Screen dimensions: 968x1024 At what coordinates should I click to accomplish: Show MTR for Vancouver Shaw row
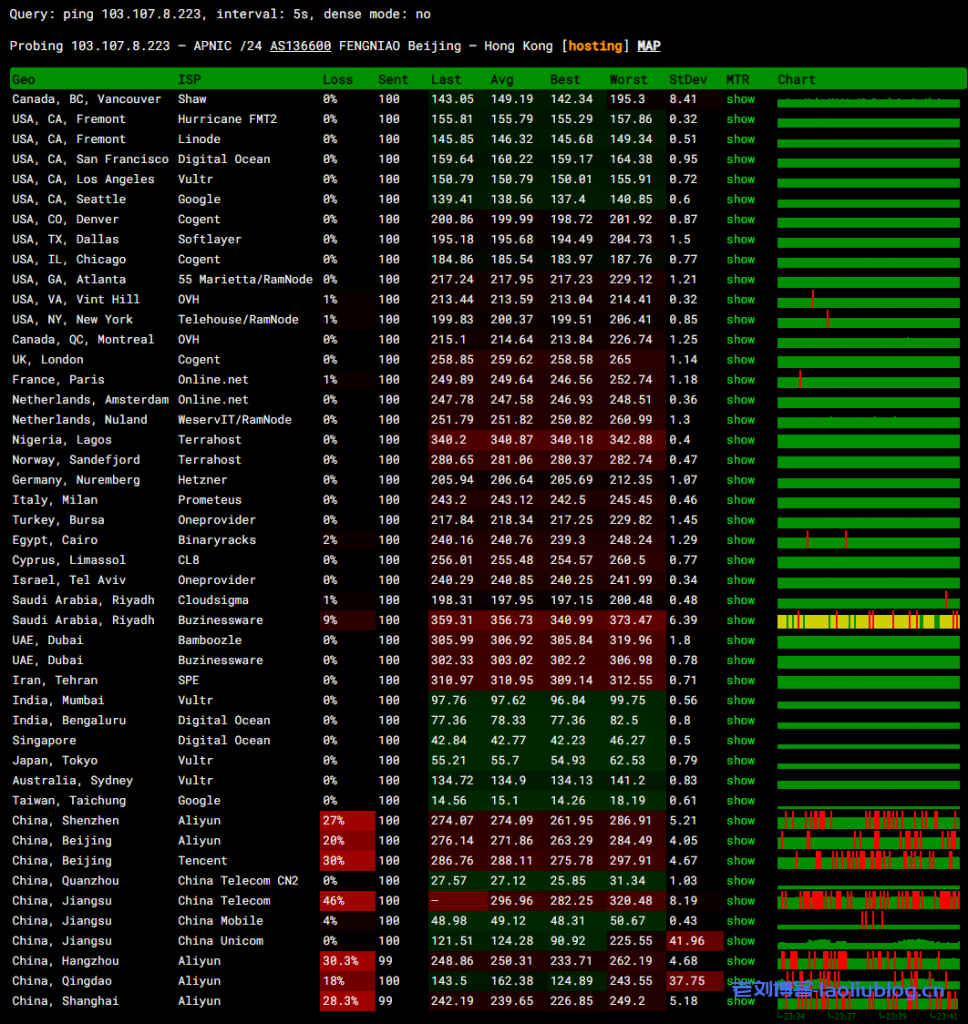point(740,99)
